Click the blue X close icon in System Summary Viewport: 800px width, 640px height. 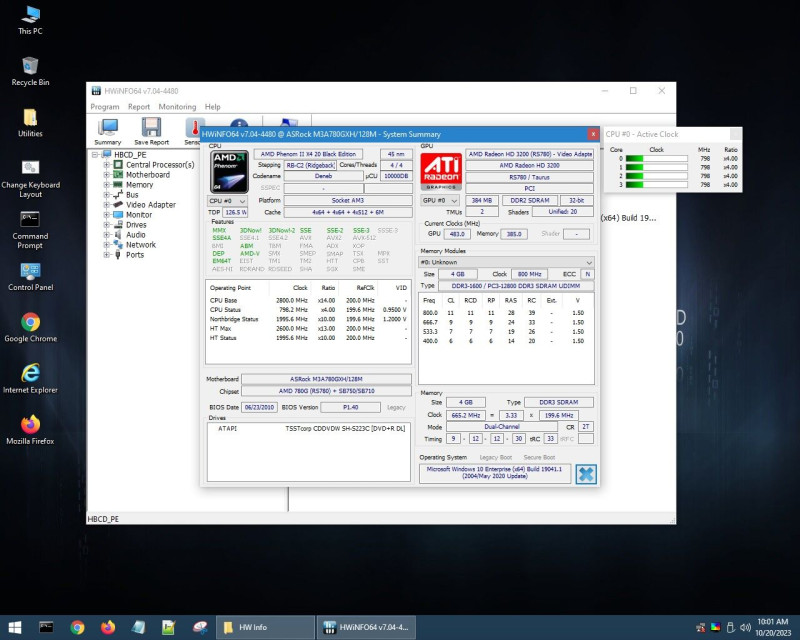click(x=586, y=474)
